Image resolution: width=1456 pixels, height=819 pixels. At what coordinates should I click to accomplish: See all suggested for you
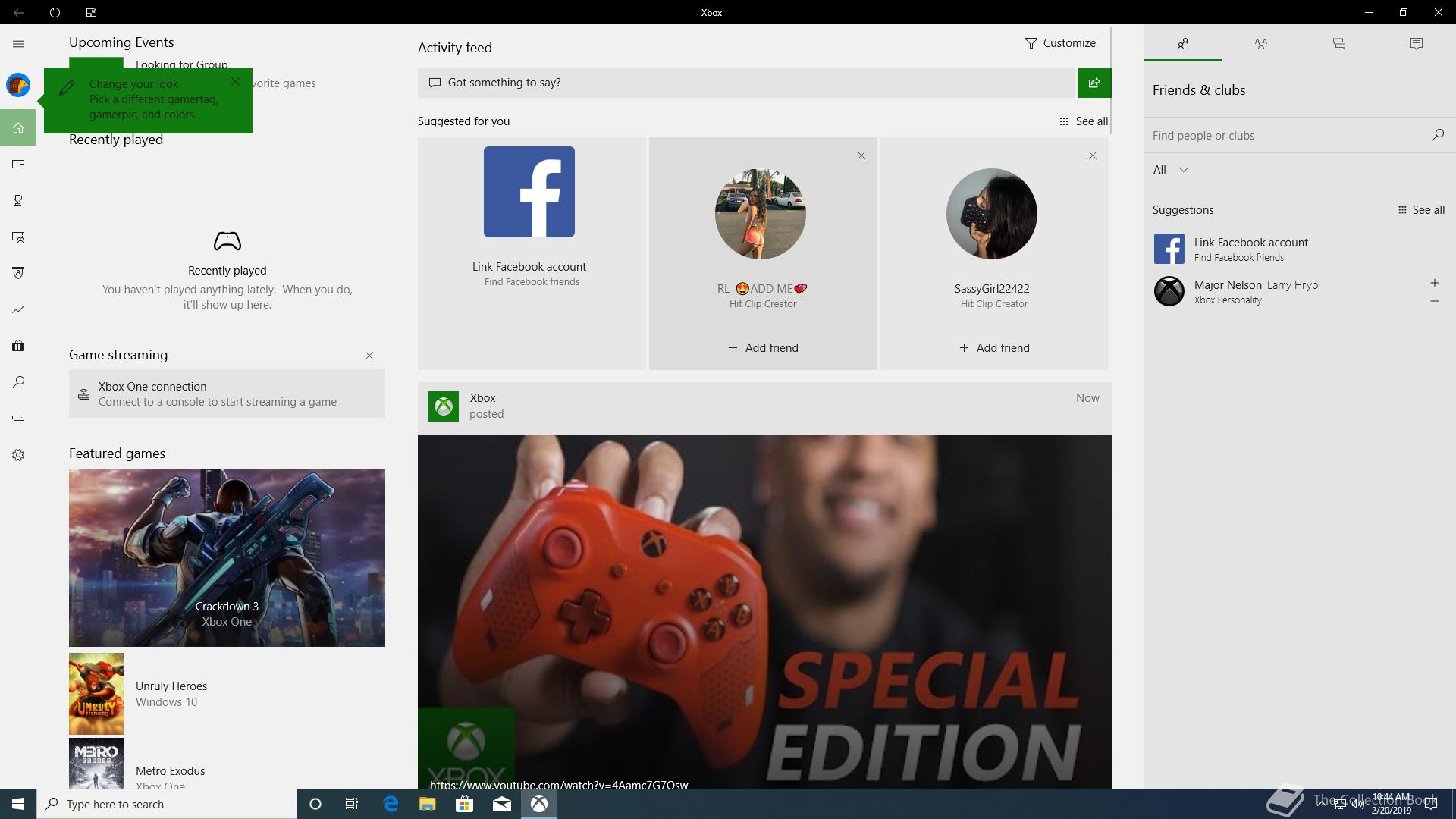pos(1084,121)
